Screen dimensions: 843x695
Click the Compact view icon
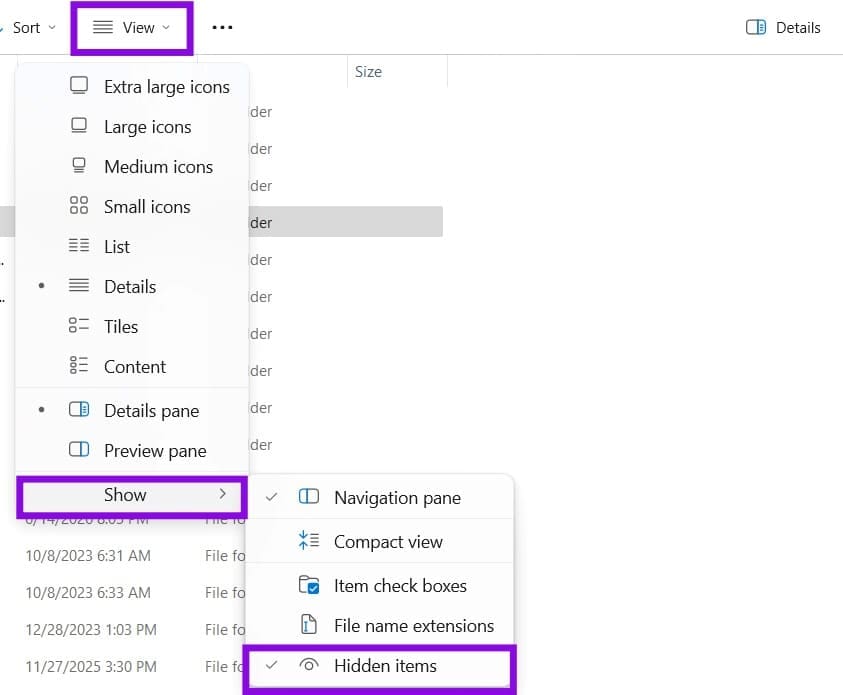click(x=309, y=540)
